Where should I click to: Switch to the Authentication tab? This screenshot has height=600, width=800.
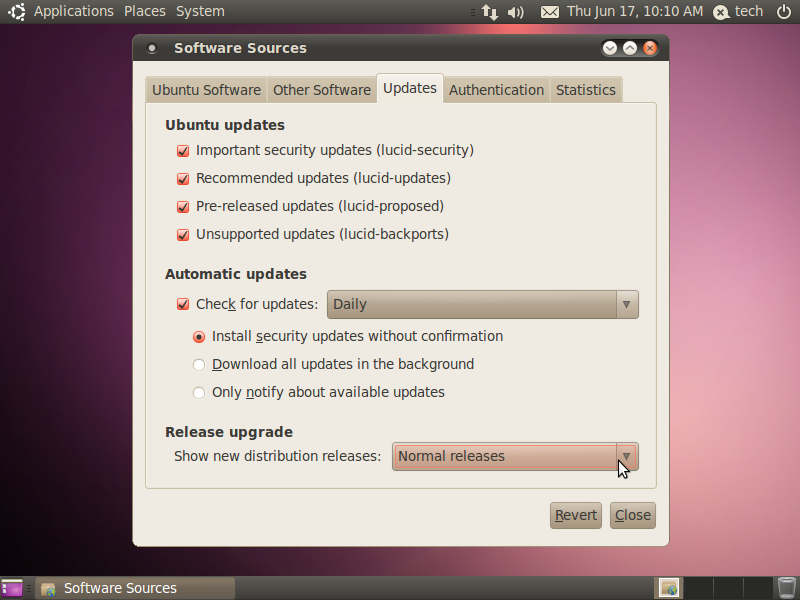click(x=496, y=90)
